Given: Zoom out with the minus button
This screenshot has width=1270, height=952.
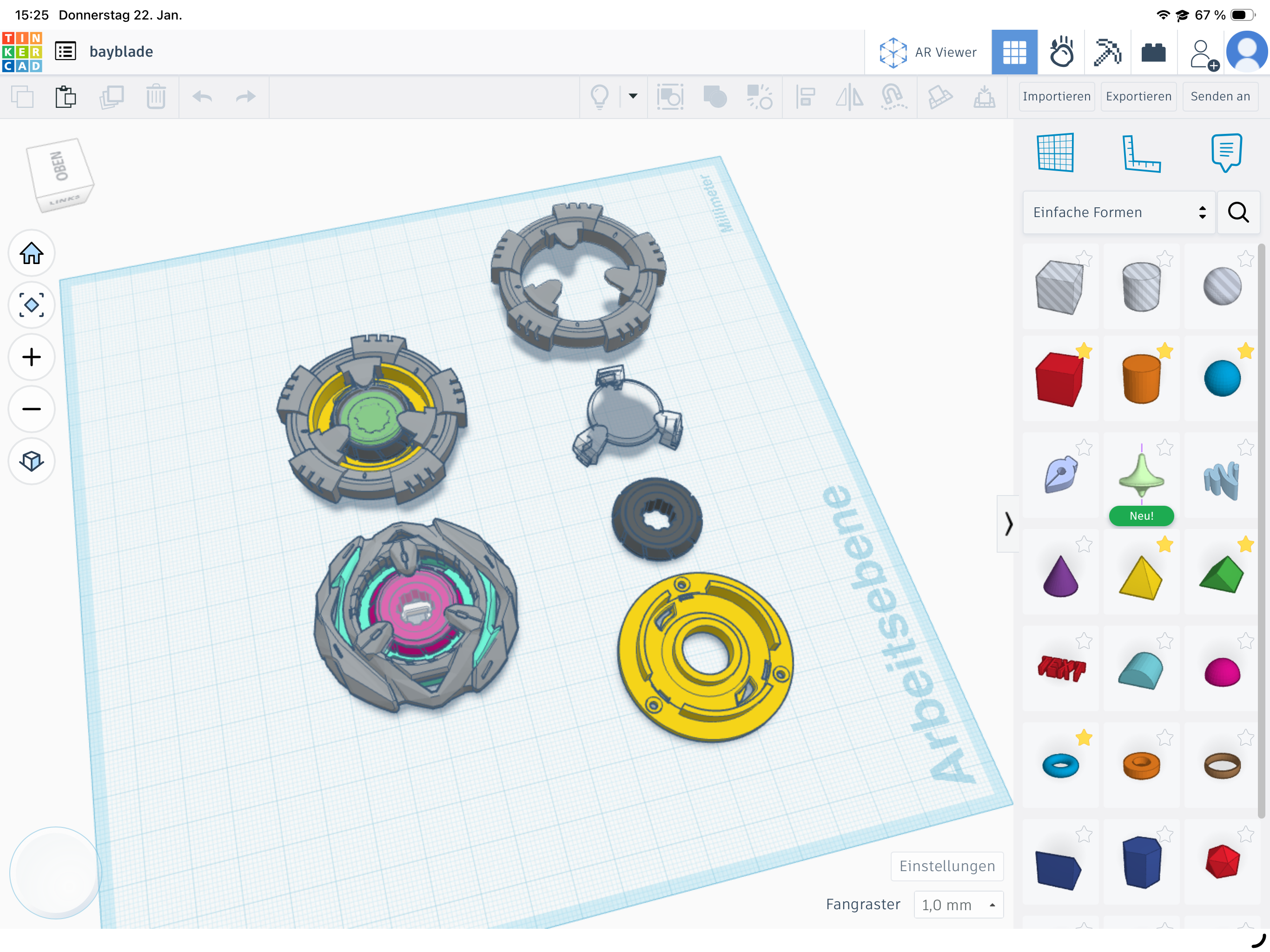Looking at the screenshot, I should pyautogui.click(x=32, y=409).
